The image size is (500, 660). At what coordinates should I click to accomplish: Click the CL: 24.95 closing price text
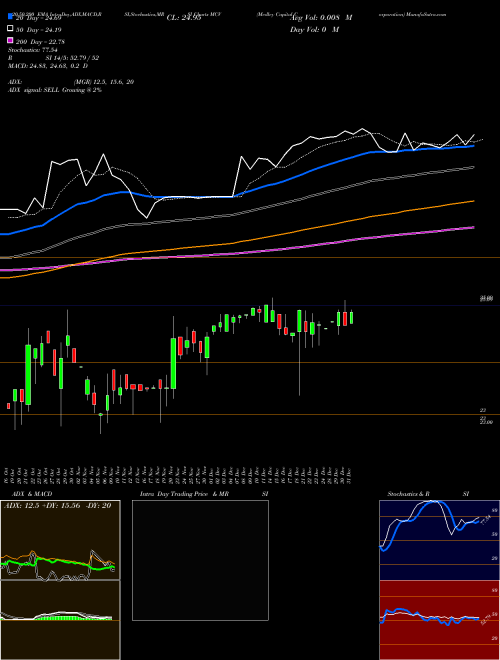(x=184, y=18)
